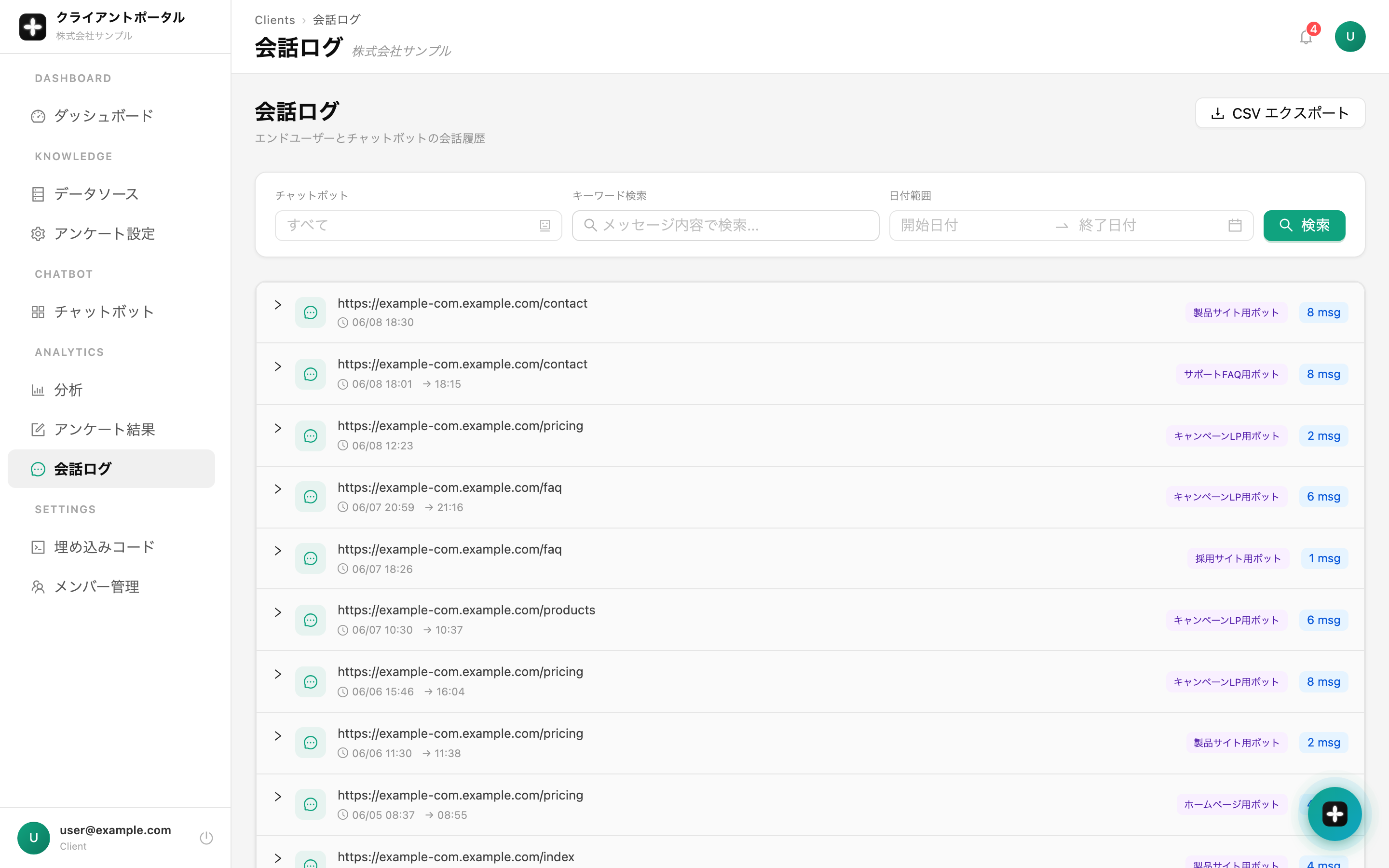Click chat bubble icon for 06/08 18:01 row

click(311, 374)
